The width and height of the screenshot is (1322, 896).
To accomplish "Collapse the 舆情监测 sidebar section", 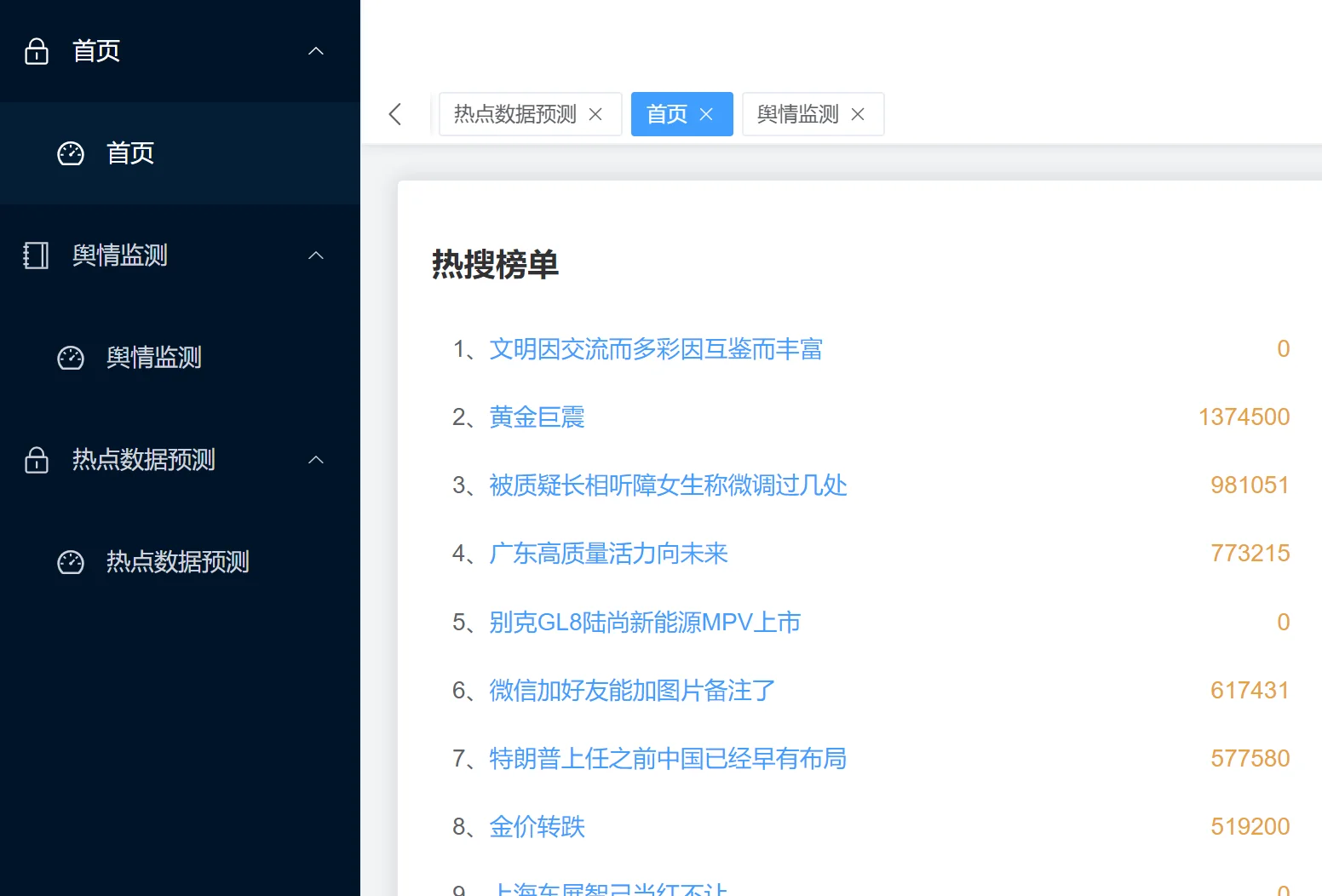I will click(316, 256).
